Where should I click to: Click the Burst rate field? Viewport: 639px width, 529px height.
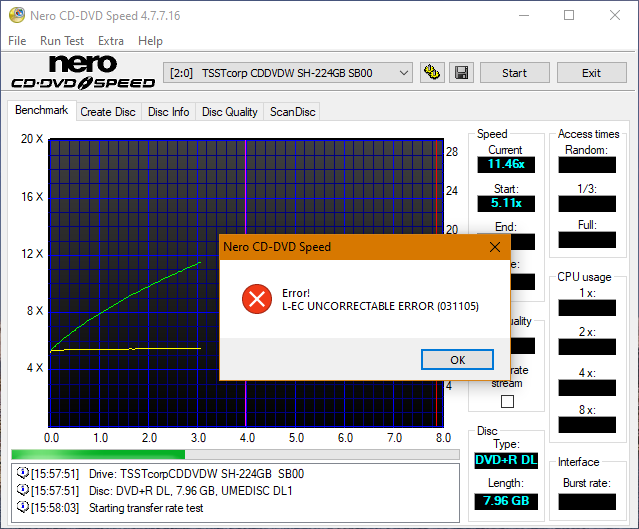pos(587,502)
